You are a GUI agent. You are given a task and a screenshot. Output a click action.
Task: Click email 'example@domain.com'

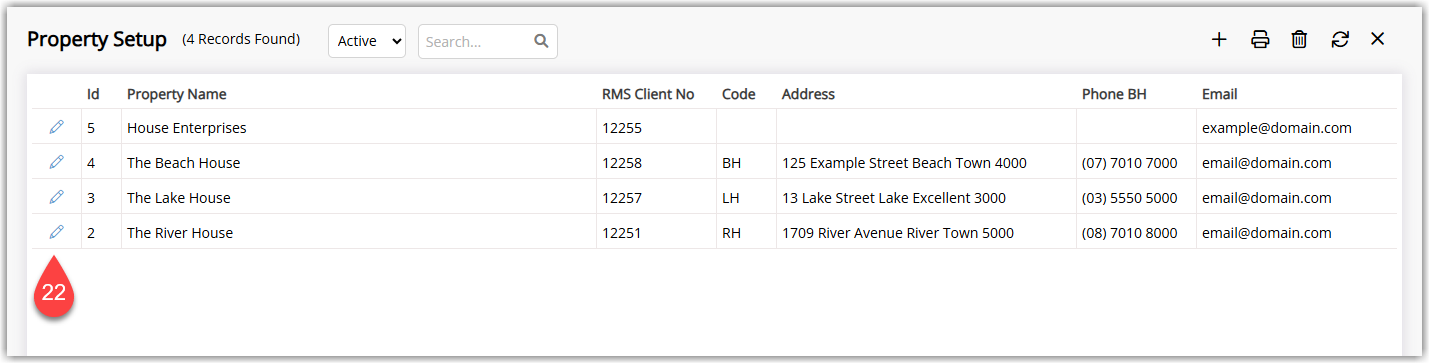[x=1277, y=128]
